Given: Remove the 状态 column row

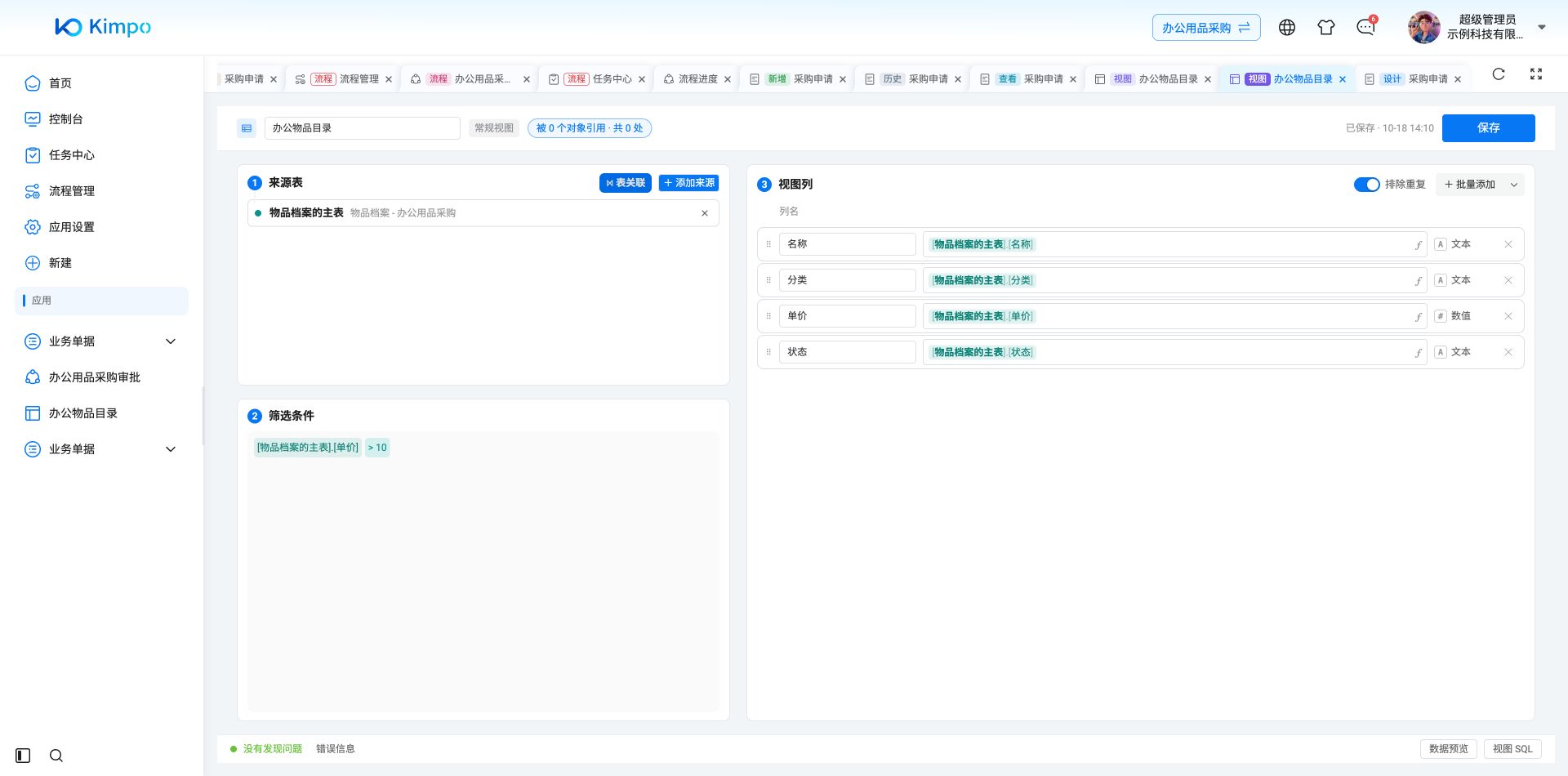Looking at the screenshot, I should pyautogui.click(x=1508, y=352).
